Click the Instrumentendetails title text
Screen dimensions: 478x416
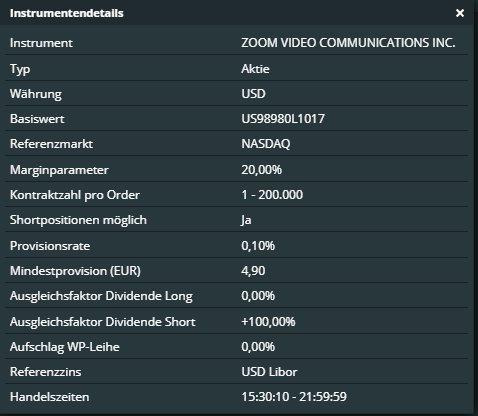(x=67, y=13)
